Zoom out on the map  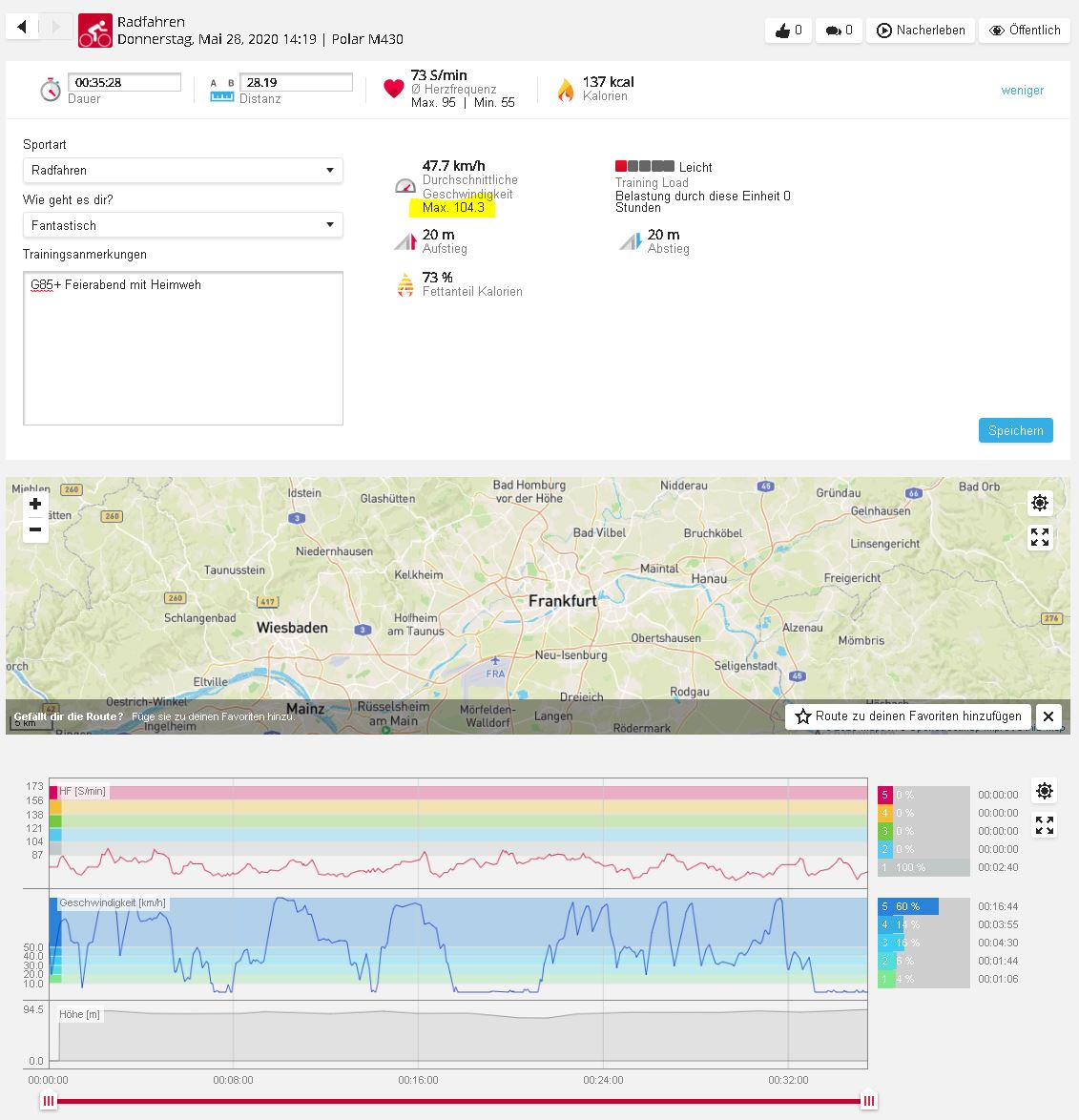tap(35, 529)
